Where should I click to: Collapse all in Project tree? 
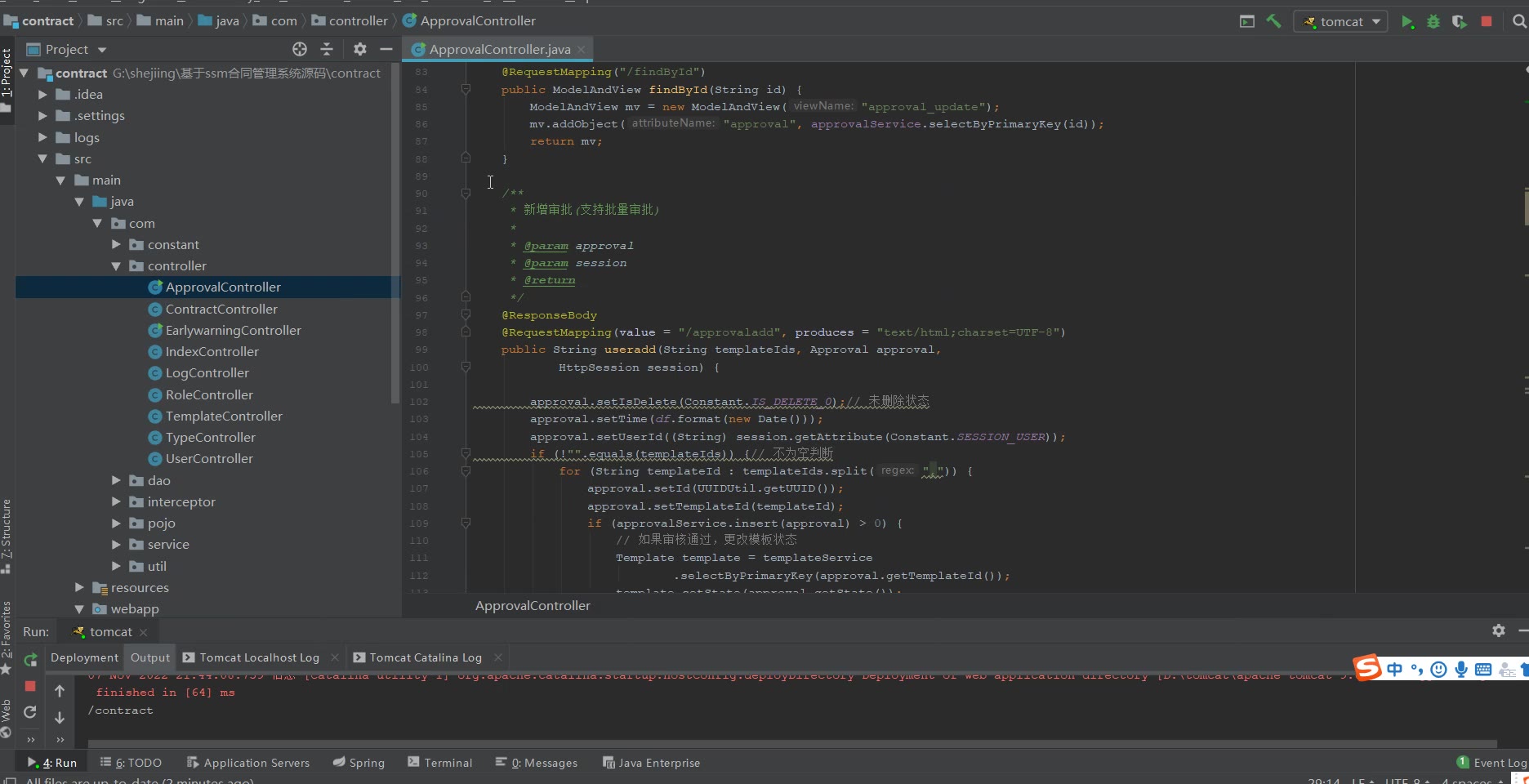(327, 49)
